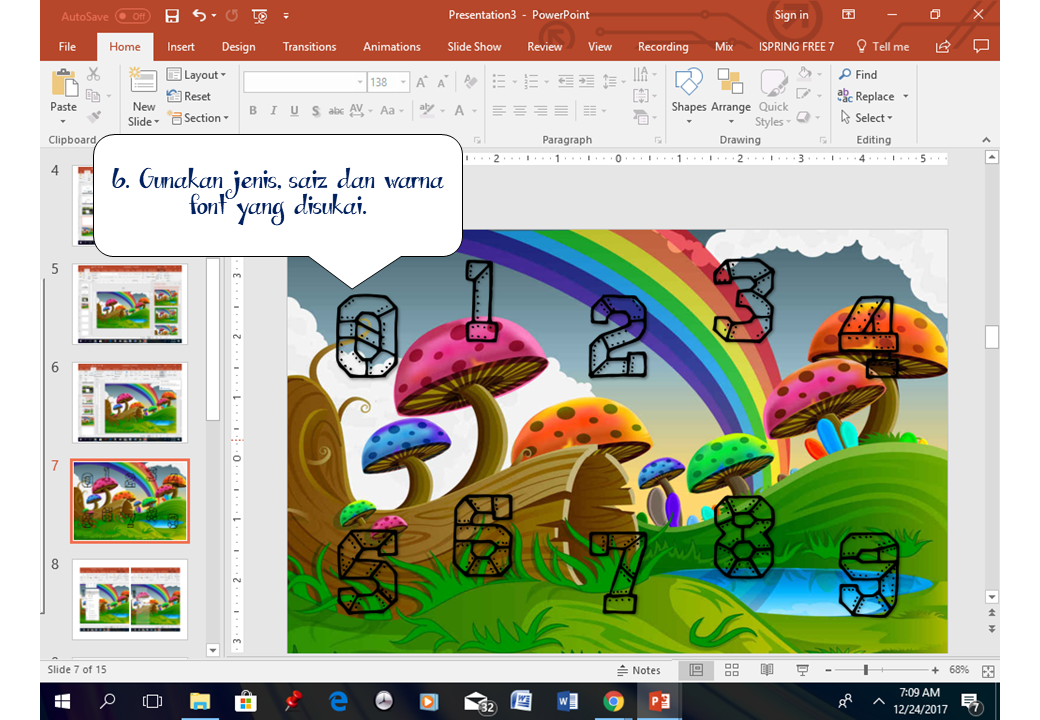Open the Transitions tab

(x=309, y=46)
